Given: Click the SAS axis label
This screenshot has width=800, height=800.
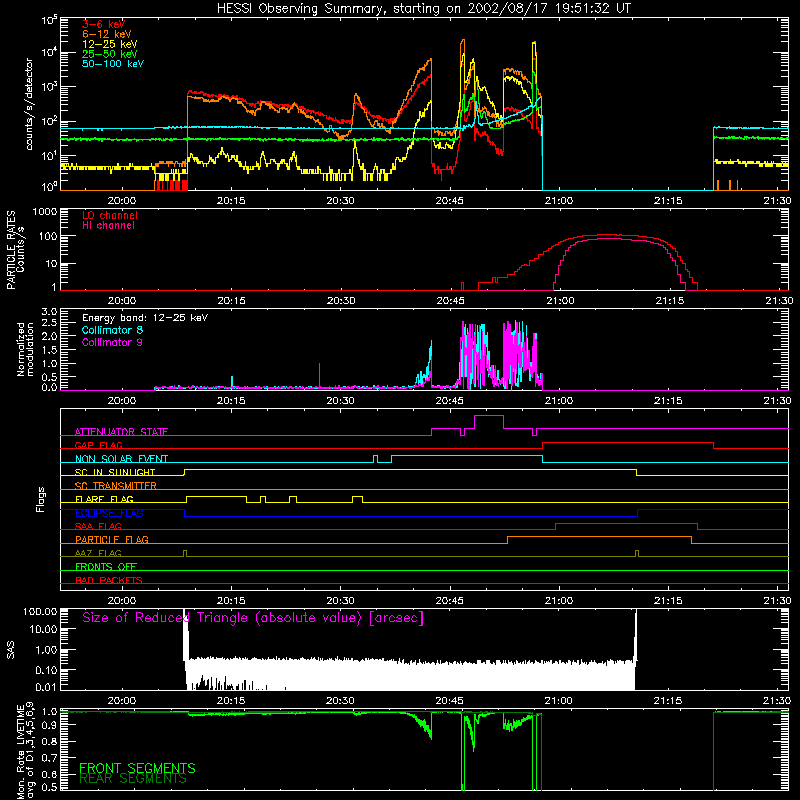Looking at the screenshot, I should click(11, 650).
